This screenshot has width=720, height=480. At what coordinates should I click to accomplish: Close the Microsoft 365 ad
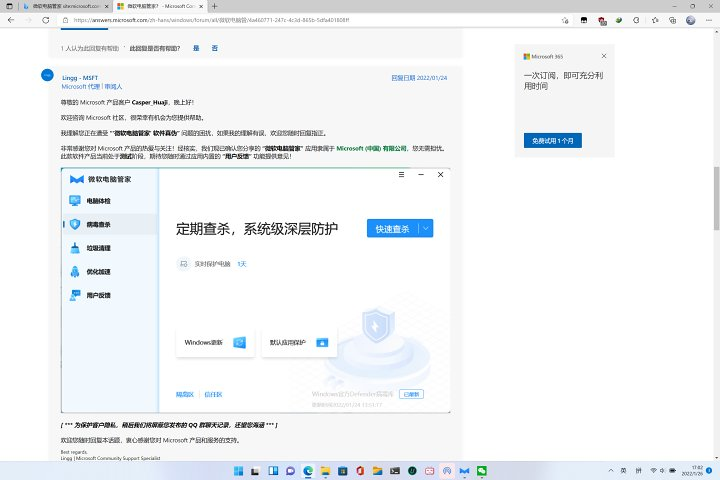tap(604, 56)
